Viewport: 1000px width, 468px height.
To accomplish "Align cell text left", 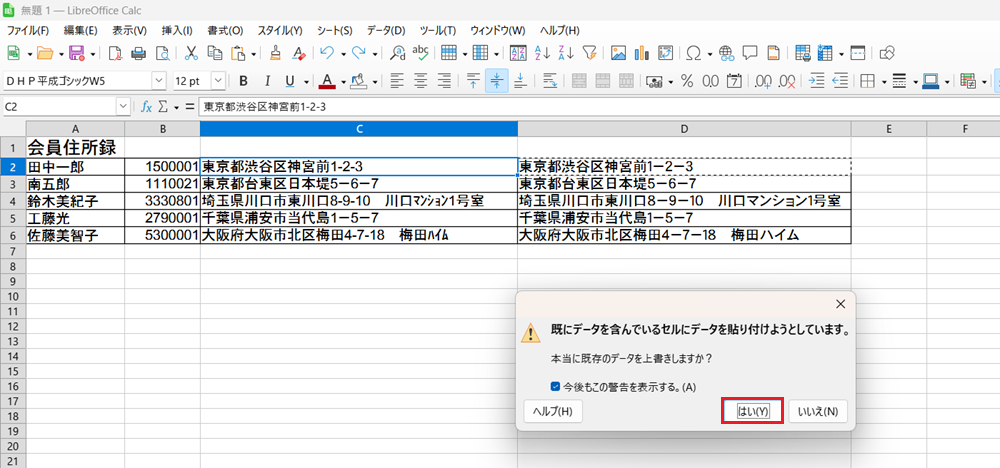I will (397, 81).
